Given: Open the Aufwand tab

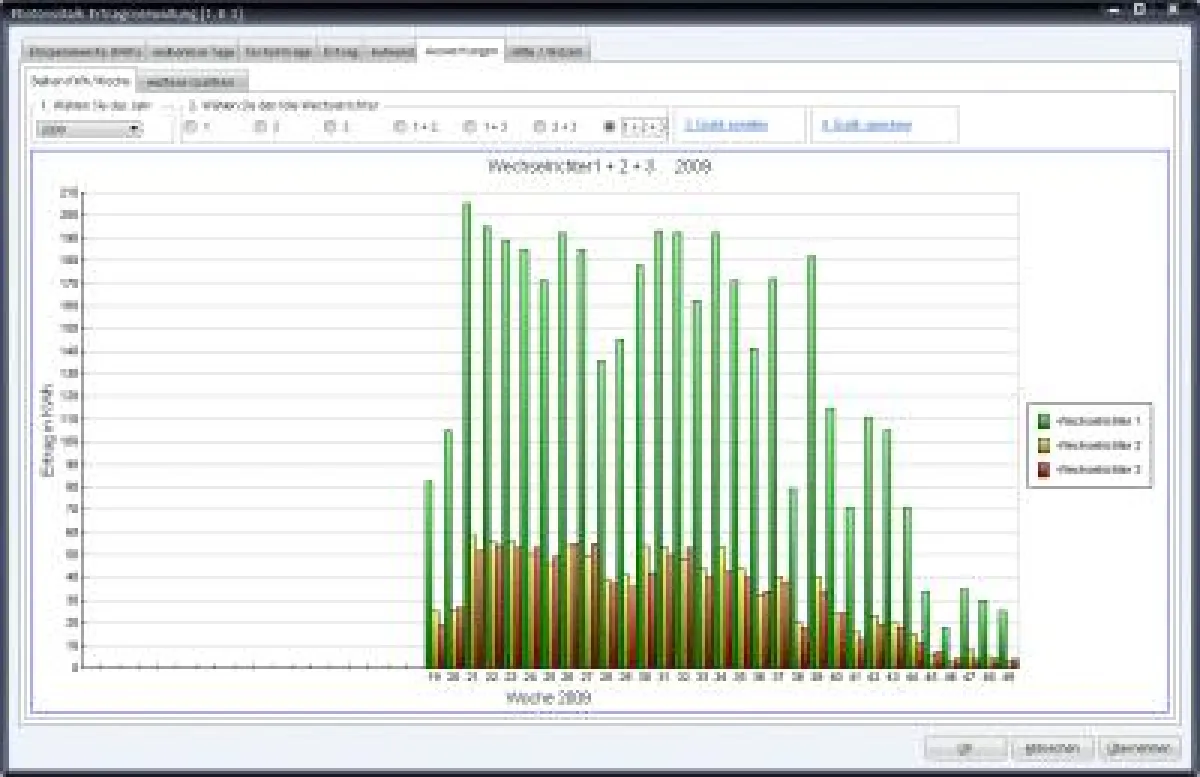Looking at the screenshot, I should coord(389,51).
